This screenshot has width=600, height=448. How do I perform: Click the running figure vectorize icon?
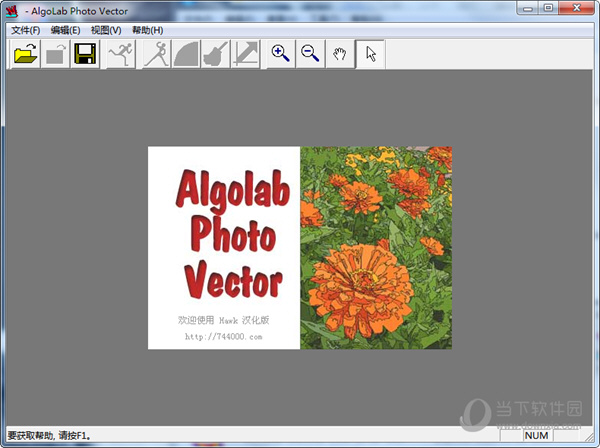point(121,54)
